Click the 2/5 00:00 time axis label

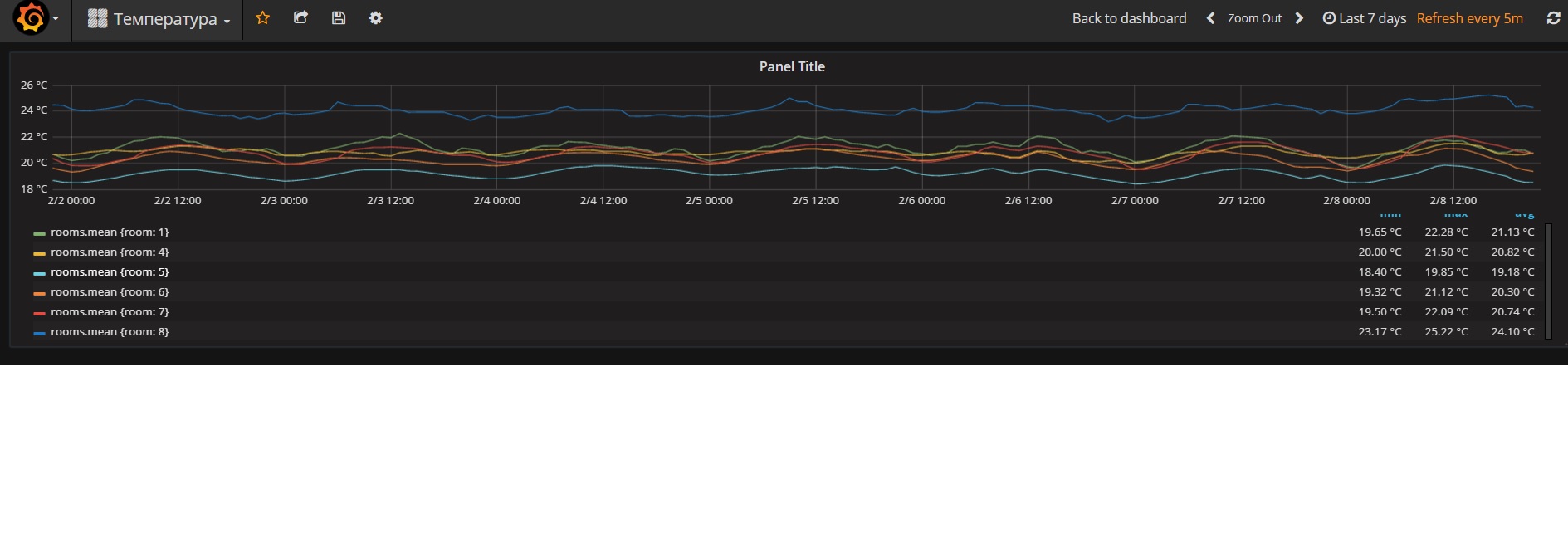pyautogui.click(x=709, y=201)
